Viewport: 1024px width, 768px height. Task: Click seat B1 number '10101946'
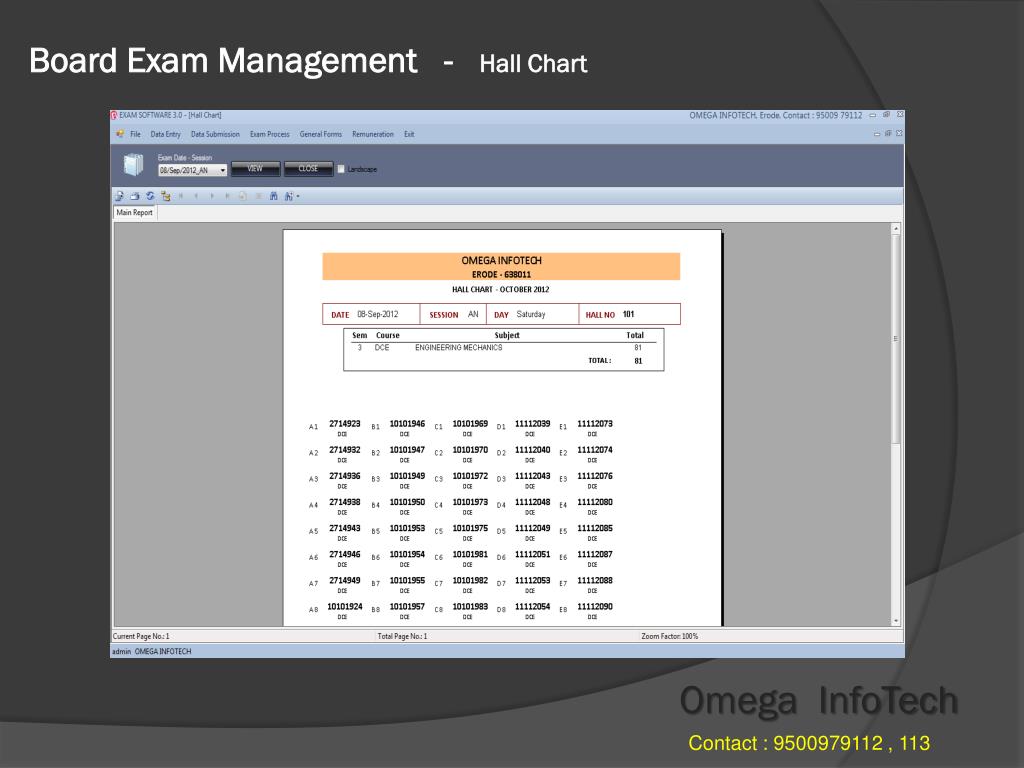408,424
